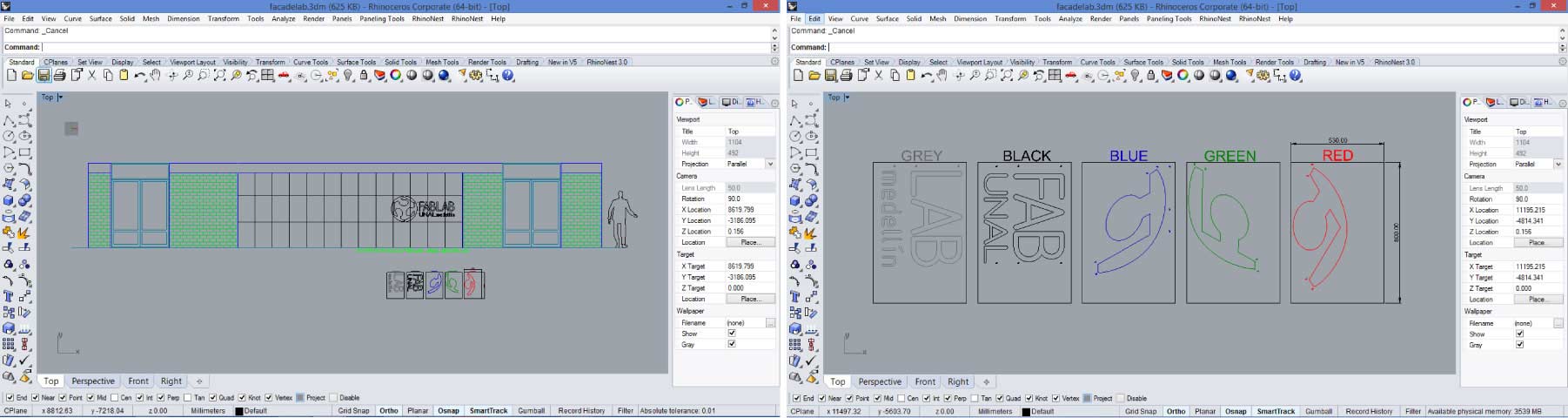Switch to Front viewport tab in right window

pyautogui.click(x=925, y=381)
